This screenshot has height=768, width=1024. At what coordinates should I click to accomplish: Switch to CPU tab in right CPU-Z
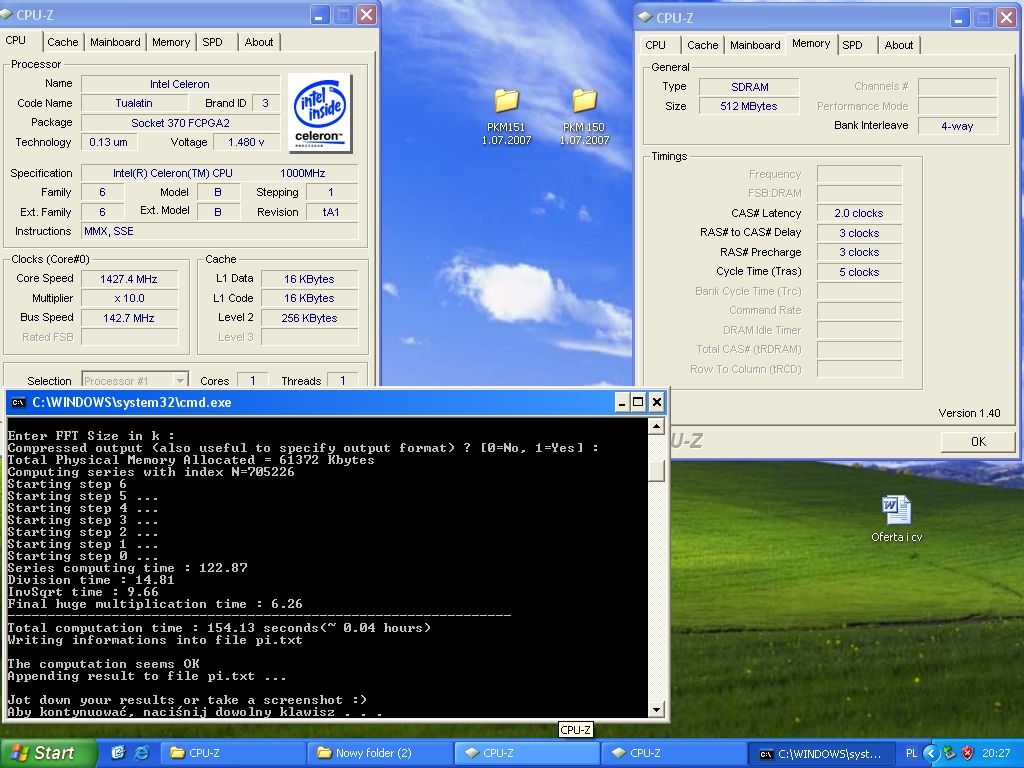(x=655, y=45)
